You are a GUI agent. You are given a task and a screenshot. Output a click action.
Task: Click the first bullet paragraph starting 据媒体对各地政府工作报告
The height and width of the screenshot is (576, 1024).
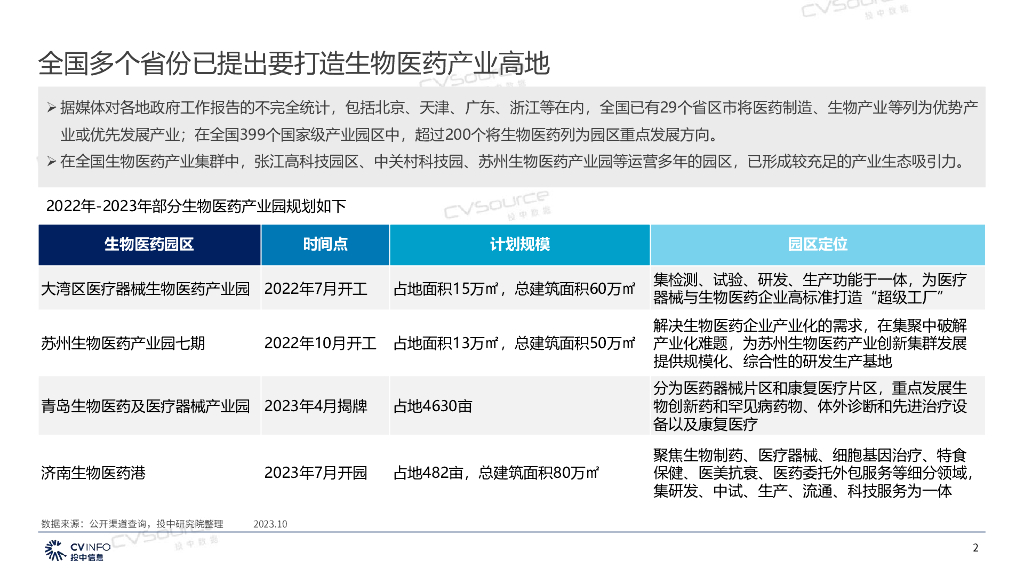(513, 121)
